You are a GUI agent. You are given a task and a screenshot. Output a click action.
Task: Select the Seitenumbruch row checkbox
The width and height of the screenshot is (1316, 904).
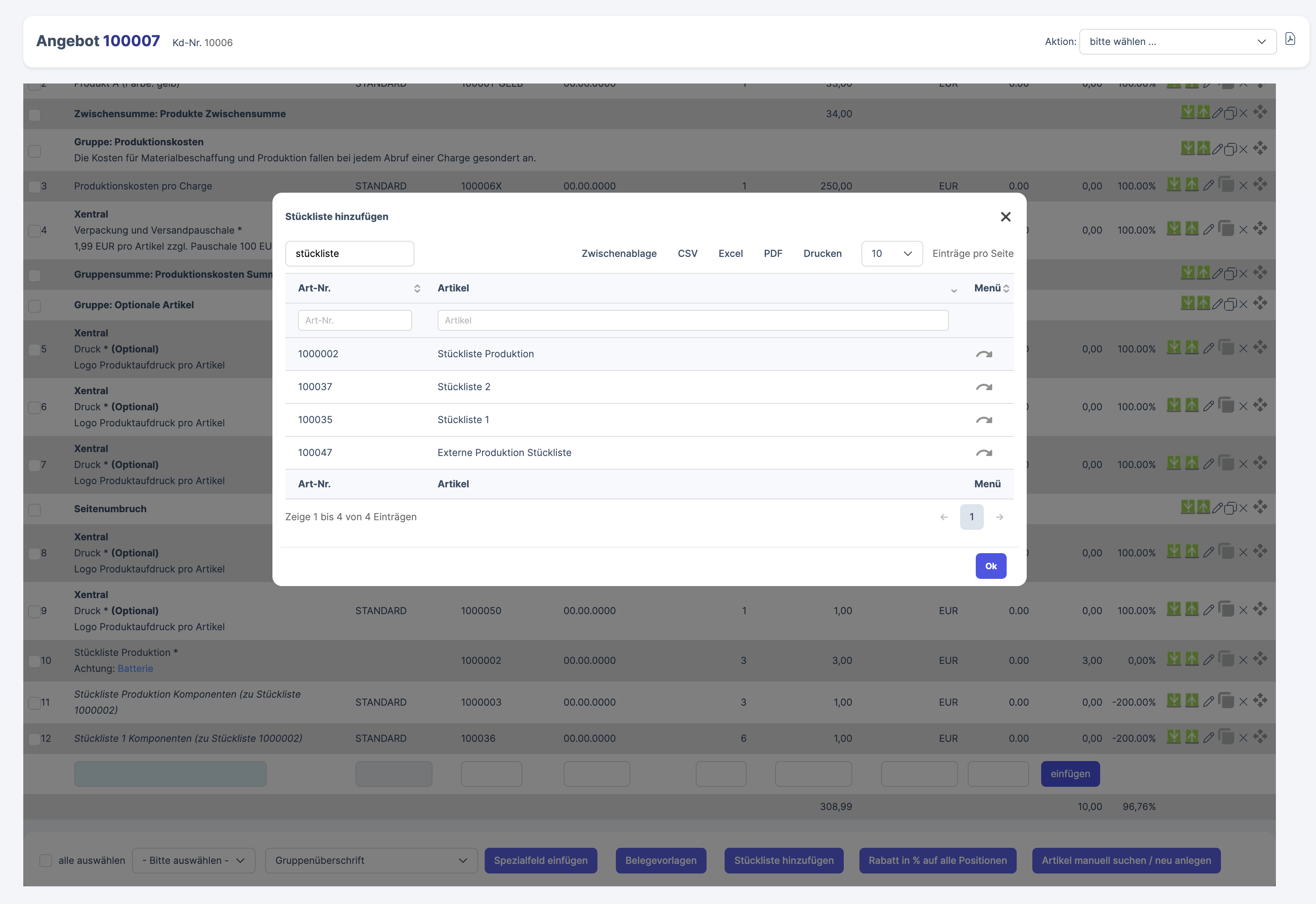[35, 510]
